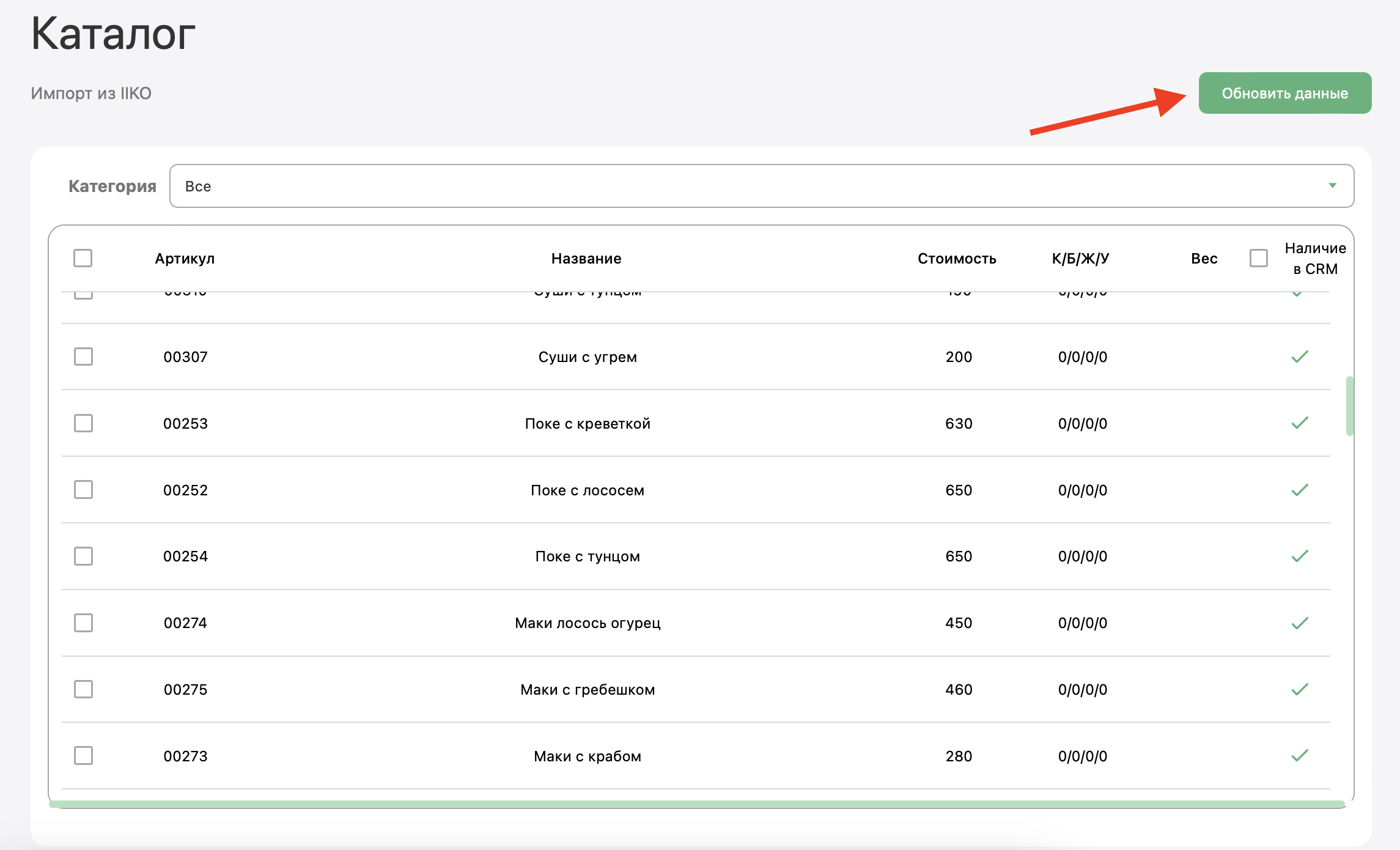Click availability checkmark for Маки с гребешком
This screenshot has width=1400, height=850.
pos(1300,690)
